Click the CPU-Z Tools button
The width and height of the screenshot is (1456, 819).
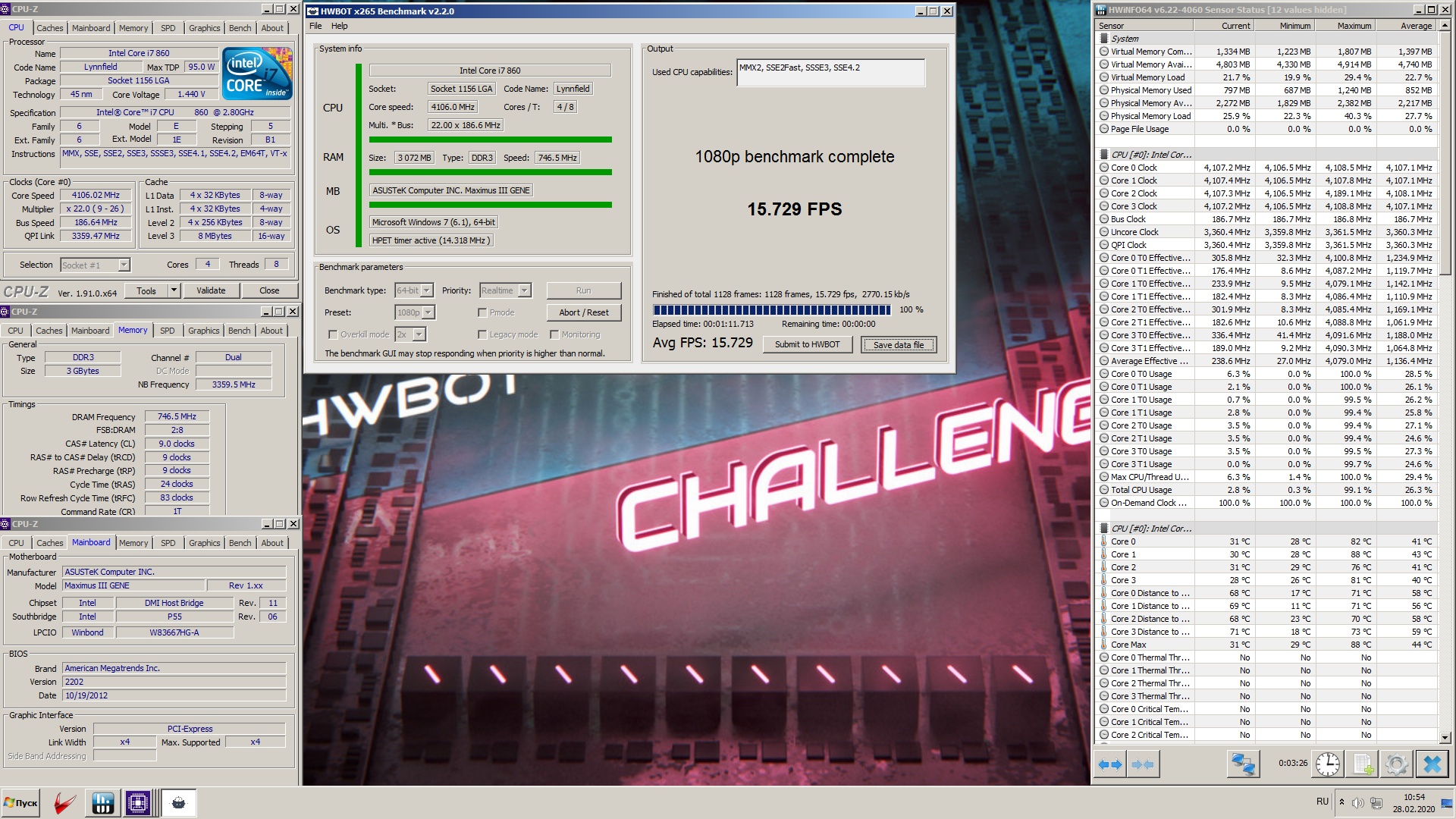pos(146,290)
